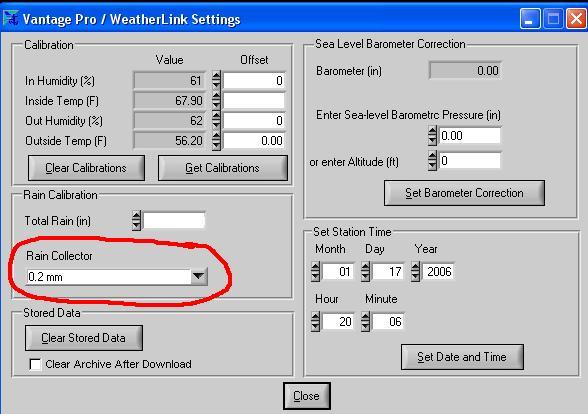Image resolution: width=588 pixels, height=414 pixels.
Task: Click the Clear Stored Data button
Action: click(84, 338)
